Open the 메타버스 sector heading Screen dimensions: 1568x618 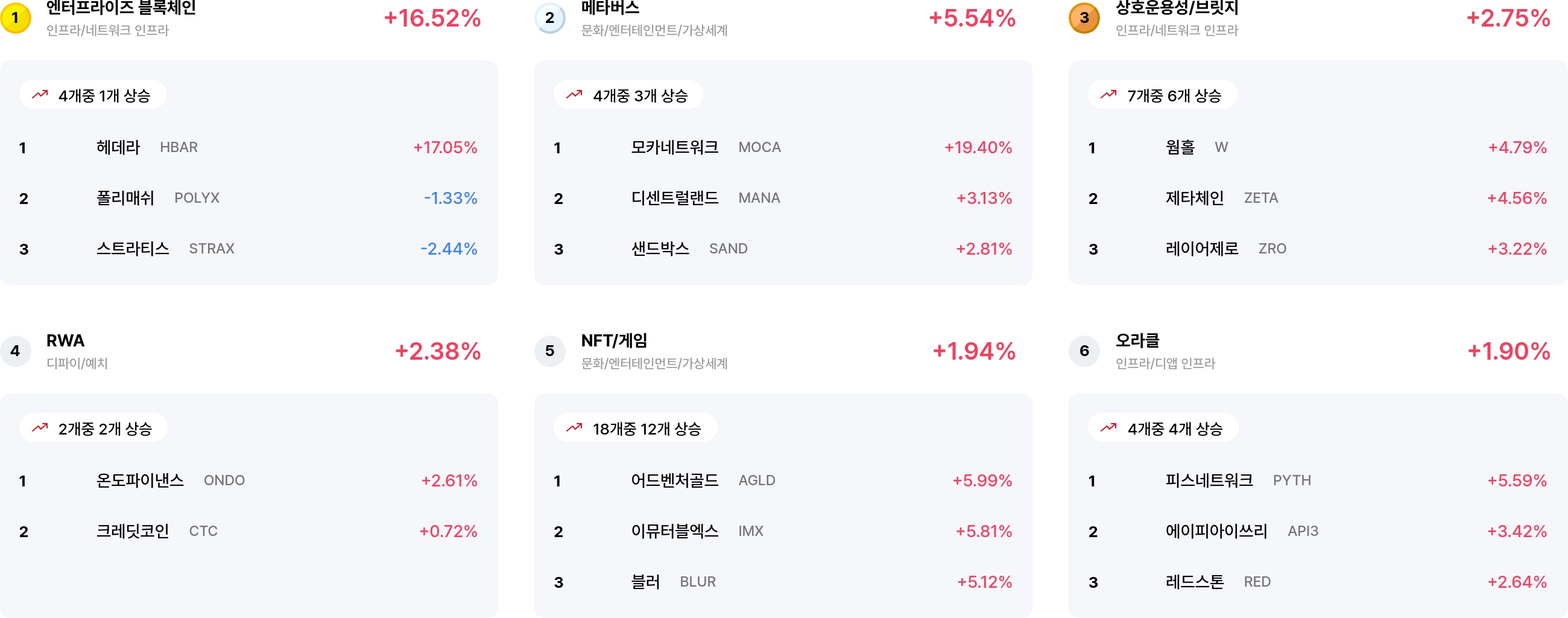[610, 8]
